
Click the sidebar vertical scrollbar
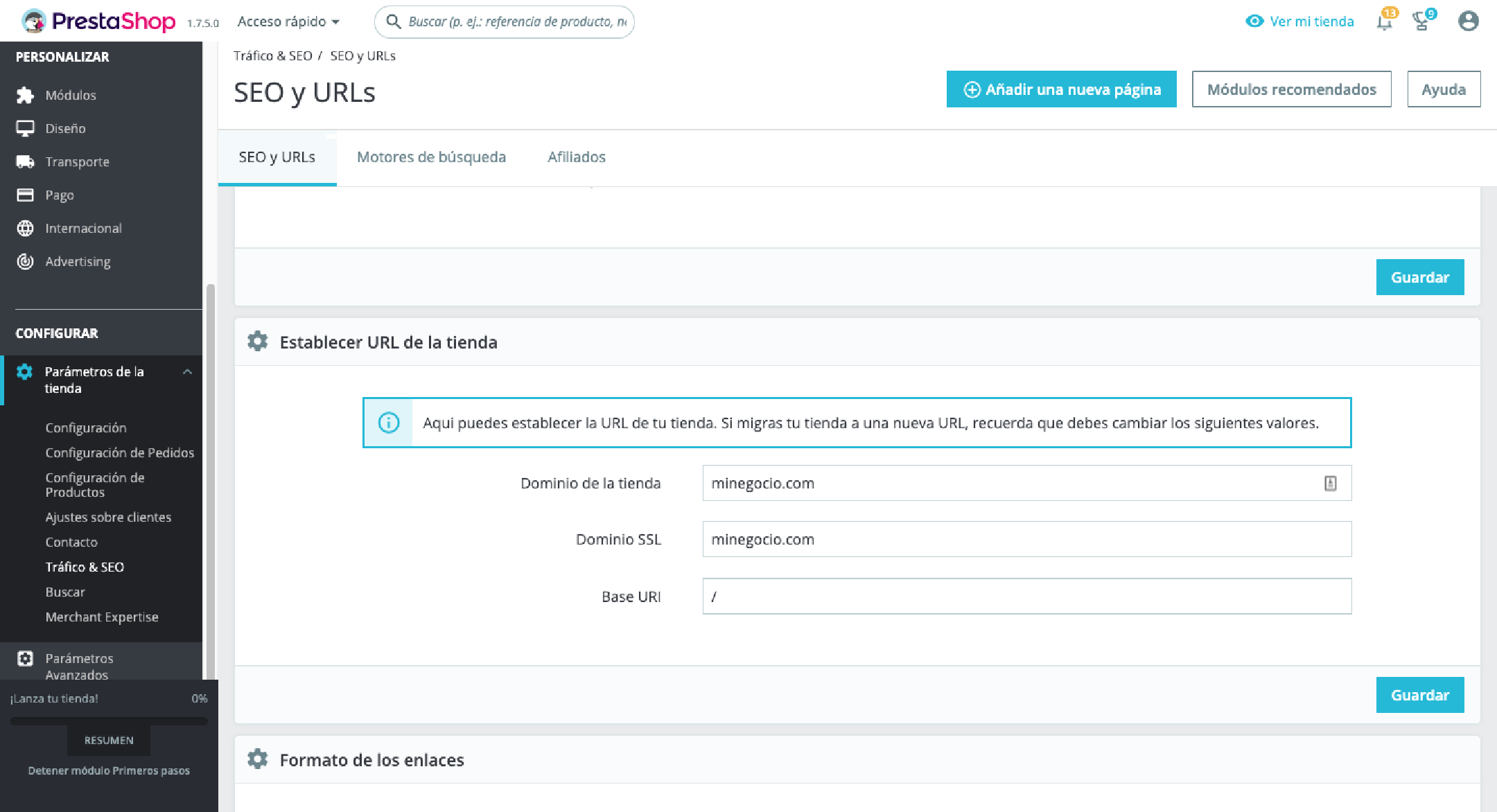click(x=210, y=482)
